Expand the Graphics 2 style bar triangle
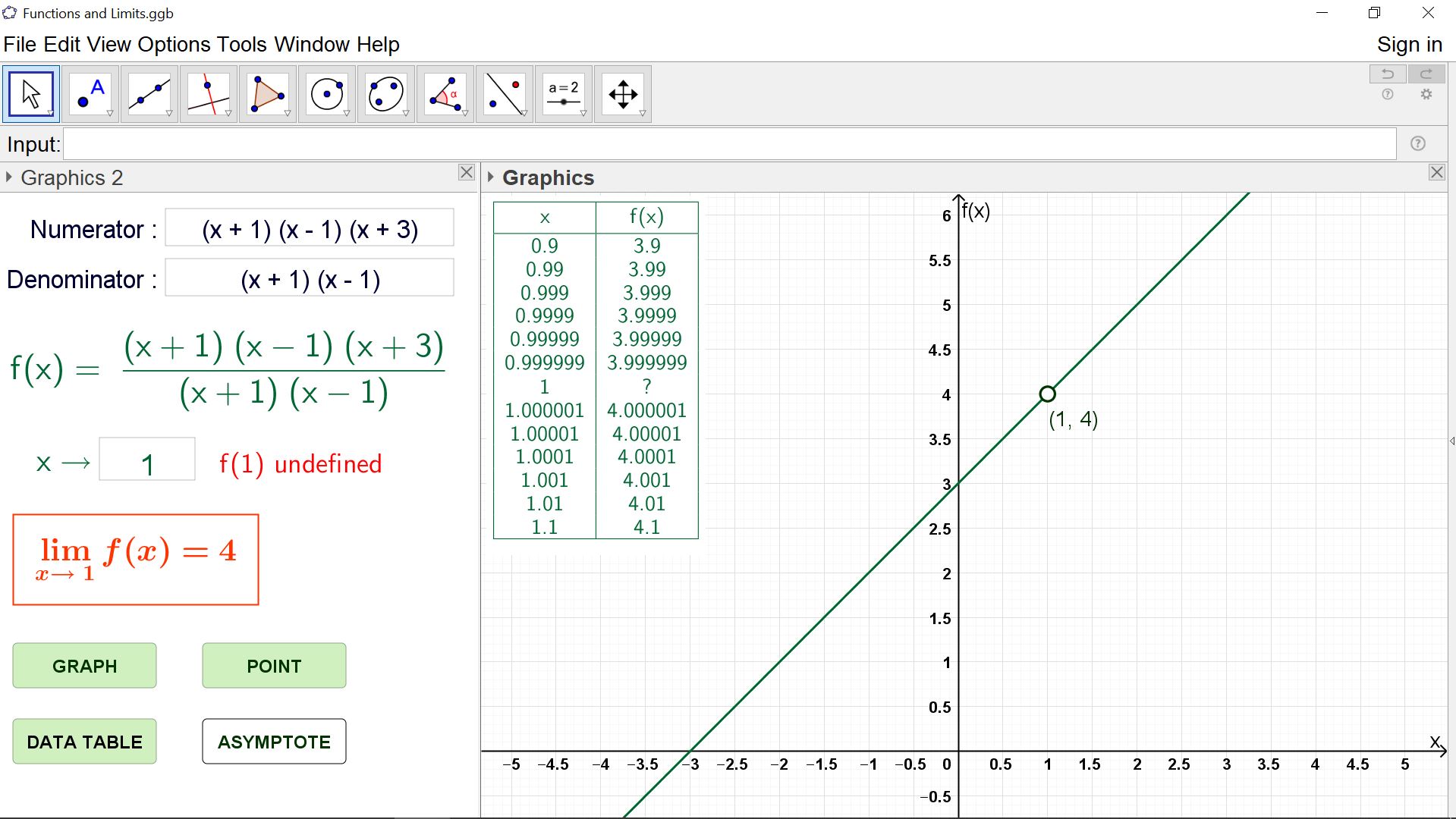The height and width of the screenshot is (819, 1456). [x=9, y=177]
